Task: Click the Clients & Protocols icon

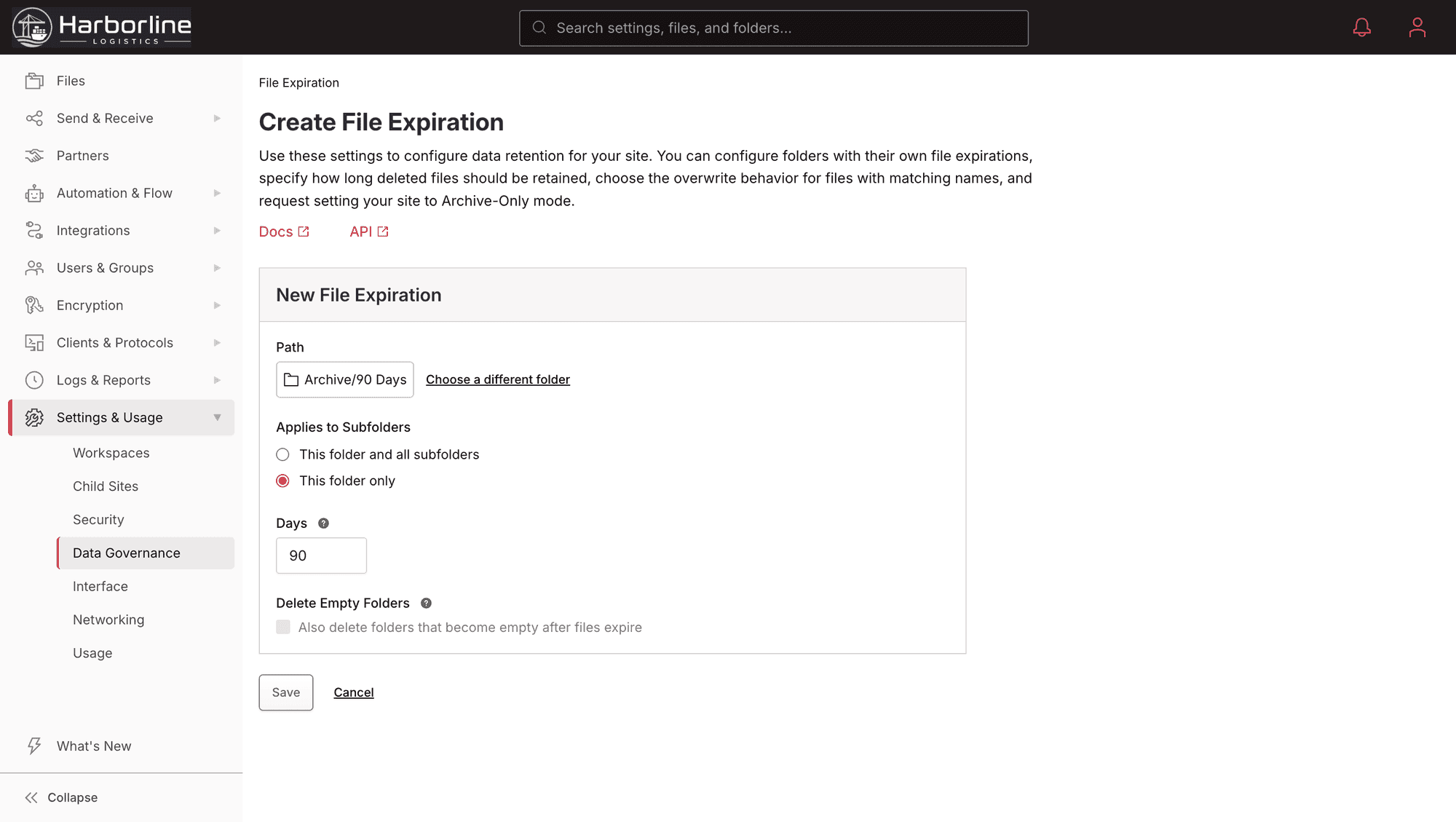Action: point(34,343)
